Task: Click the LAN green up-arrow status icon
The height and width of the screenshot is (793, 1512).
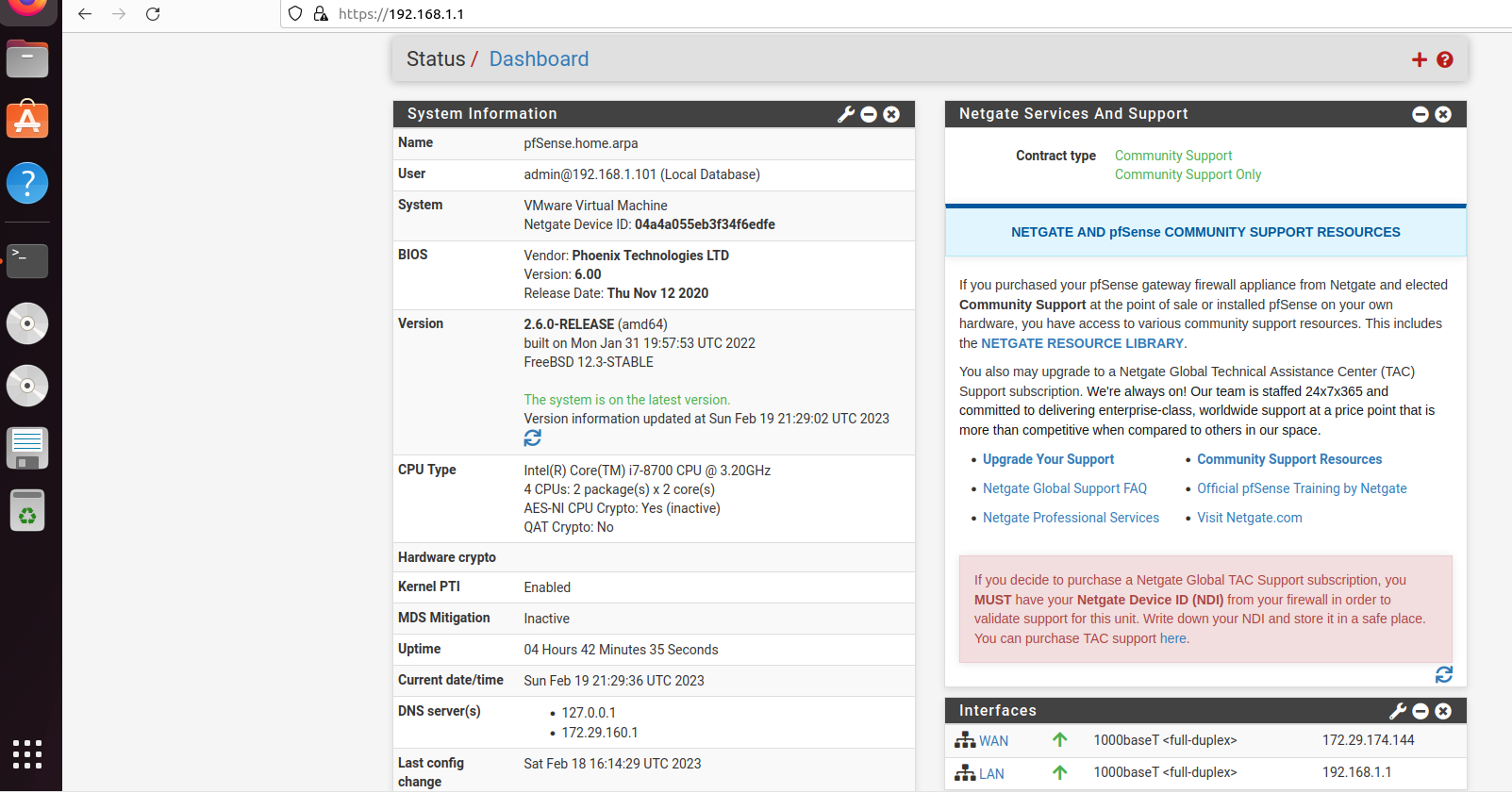Action: click(x=1060, y=772)
